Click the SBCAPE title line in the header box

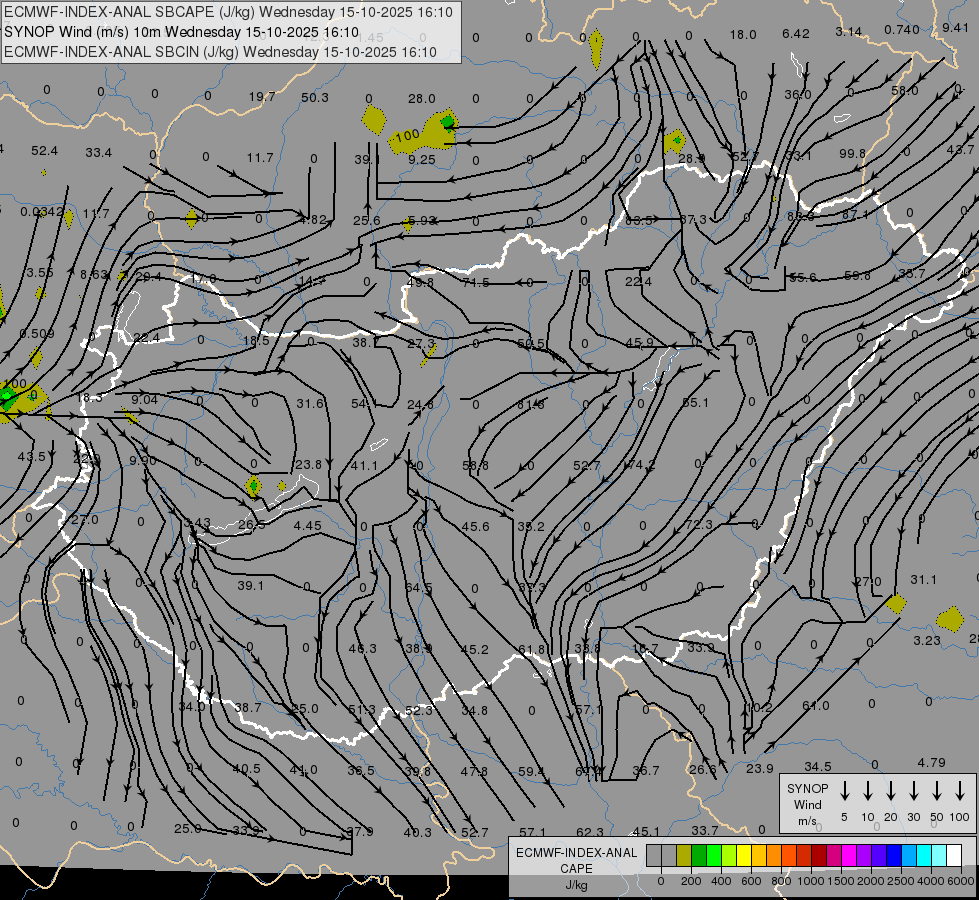[229, 12]
